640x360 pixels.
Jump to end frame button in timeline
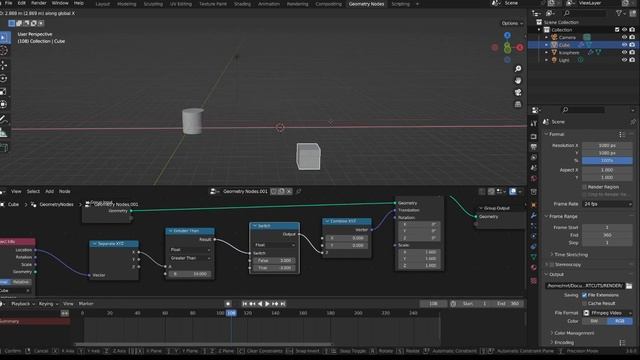283,304
